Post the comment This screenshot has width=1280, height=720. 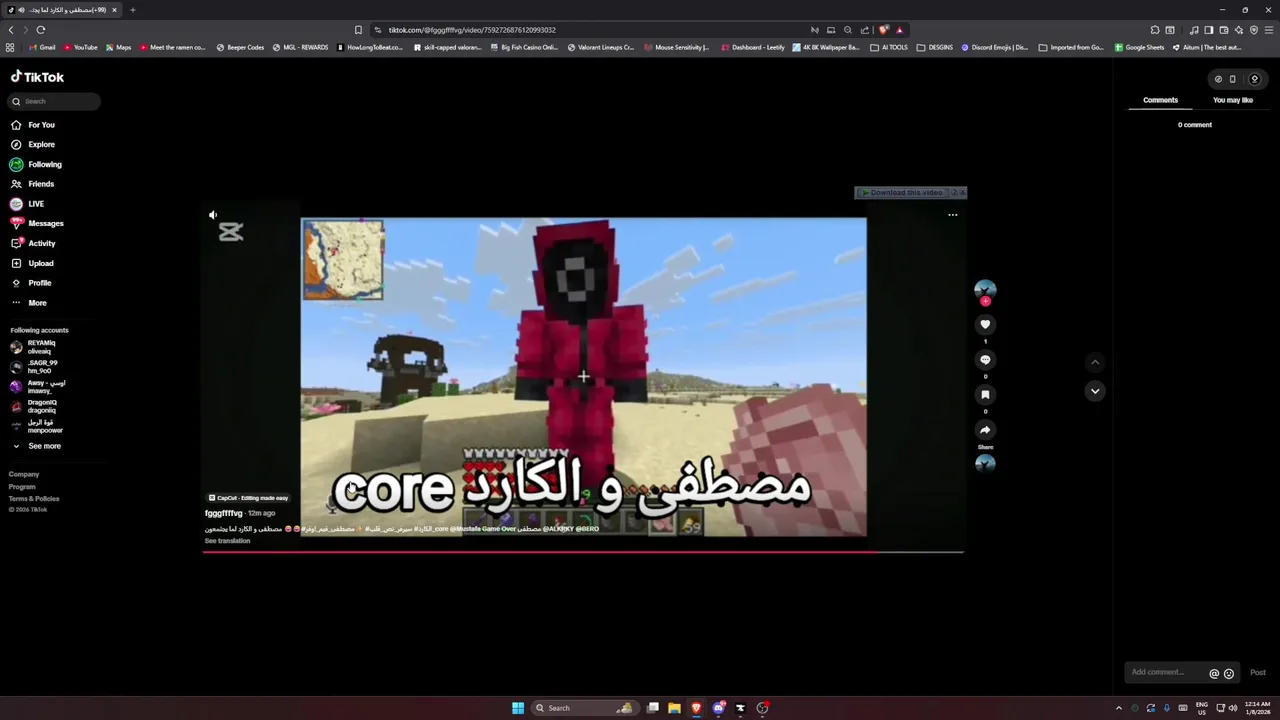[x=1258, y=673]
